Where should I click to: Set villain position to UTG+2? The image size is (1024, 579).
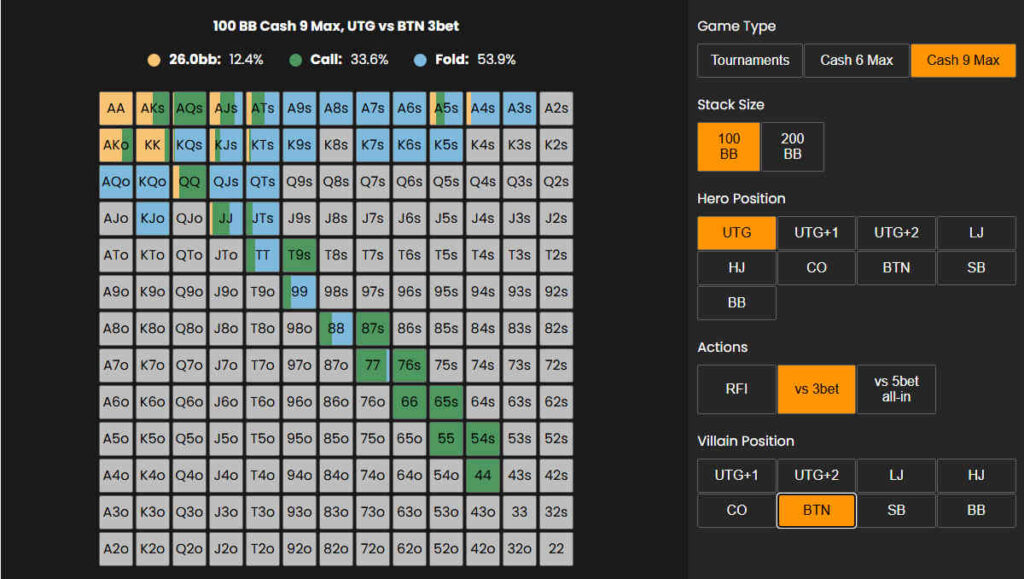click(816, 475)
